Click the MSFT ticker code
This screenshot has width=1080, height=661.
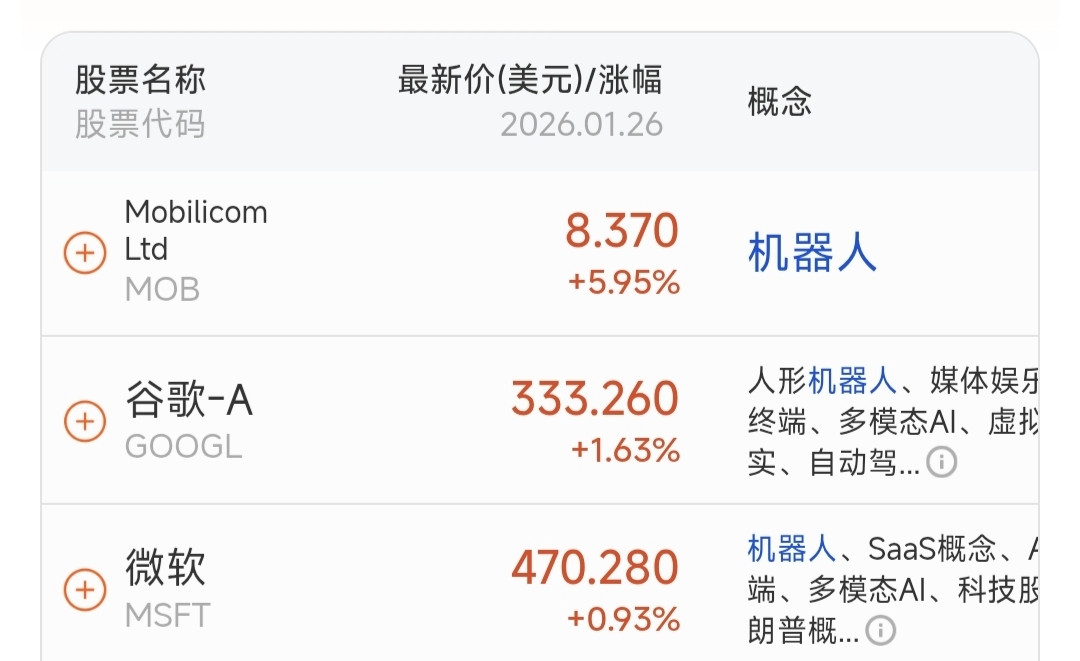[167, 615]
